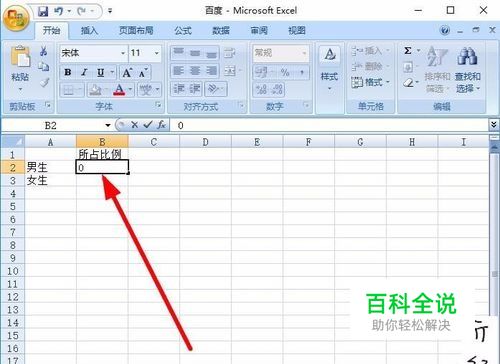
Task: Open the 页面布局 tab
Action: coord(136,31)
